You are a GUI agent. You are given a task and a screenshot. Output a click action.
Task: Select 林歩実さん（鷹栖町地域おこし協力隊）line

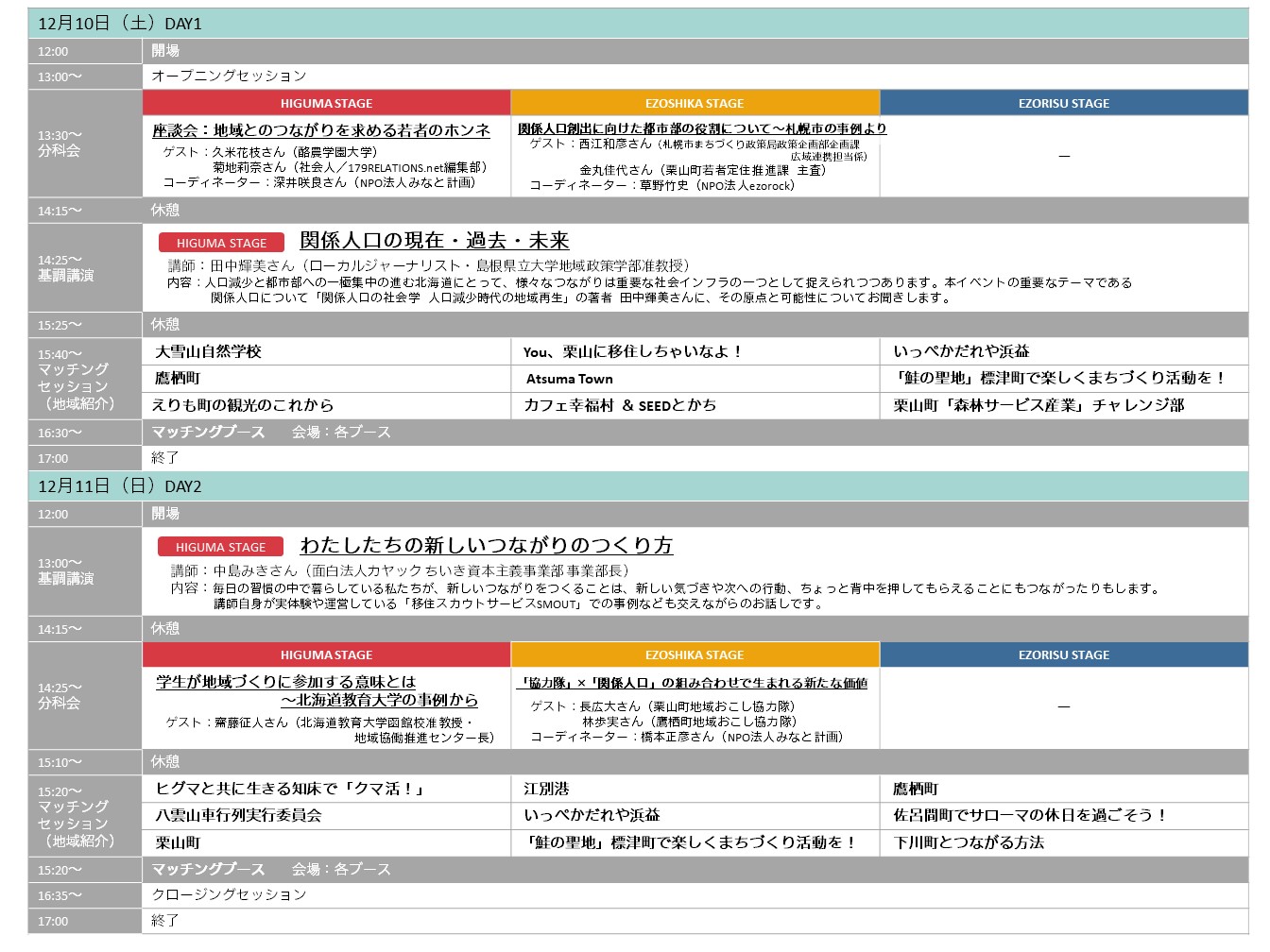(689, 721)
